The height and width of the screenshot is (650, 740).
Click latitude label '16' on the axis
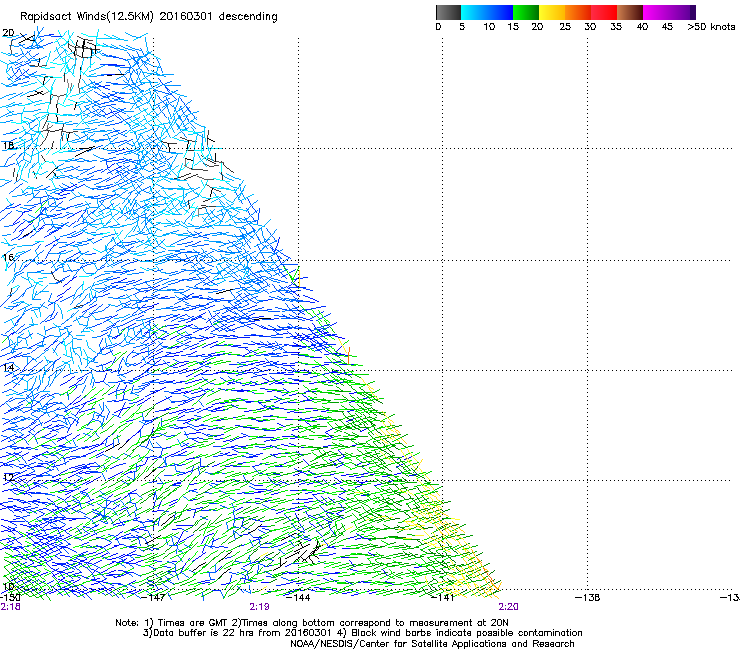coord(8,257)
